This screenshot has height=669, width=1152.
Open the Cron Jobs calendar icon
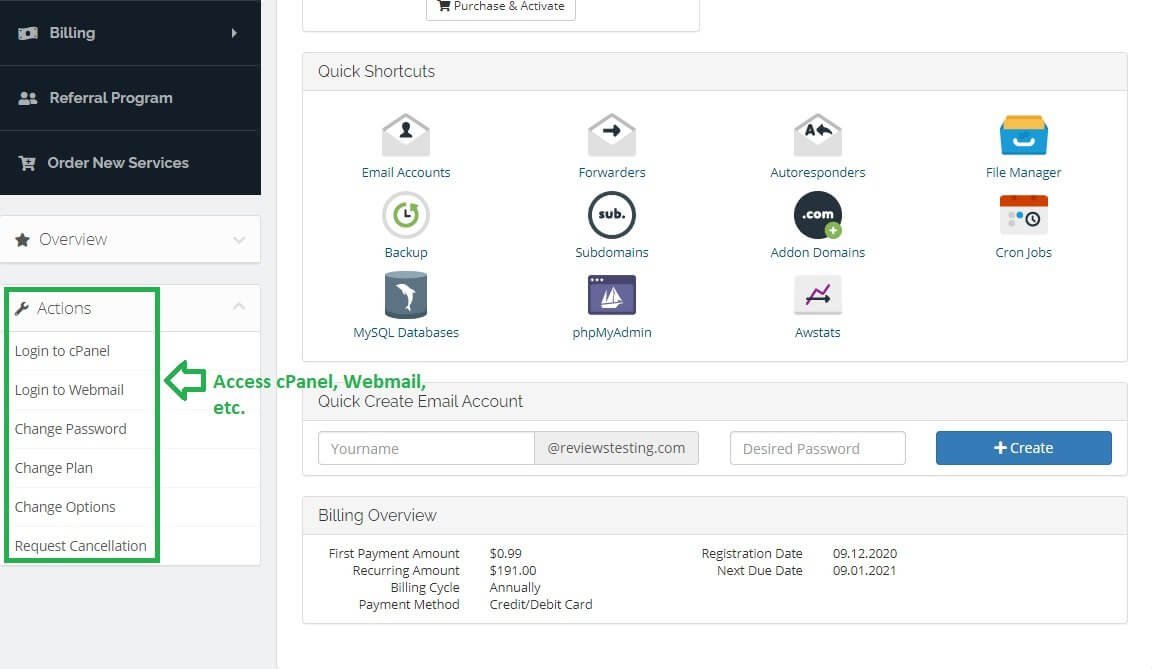[1023, 214]
